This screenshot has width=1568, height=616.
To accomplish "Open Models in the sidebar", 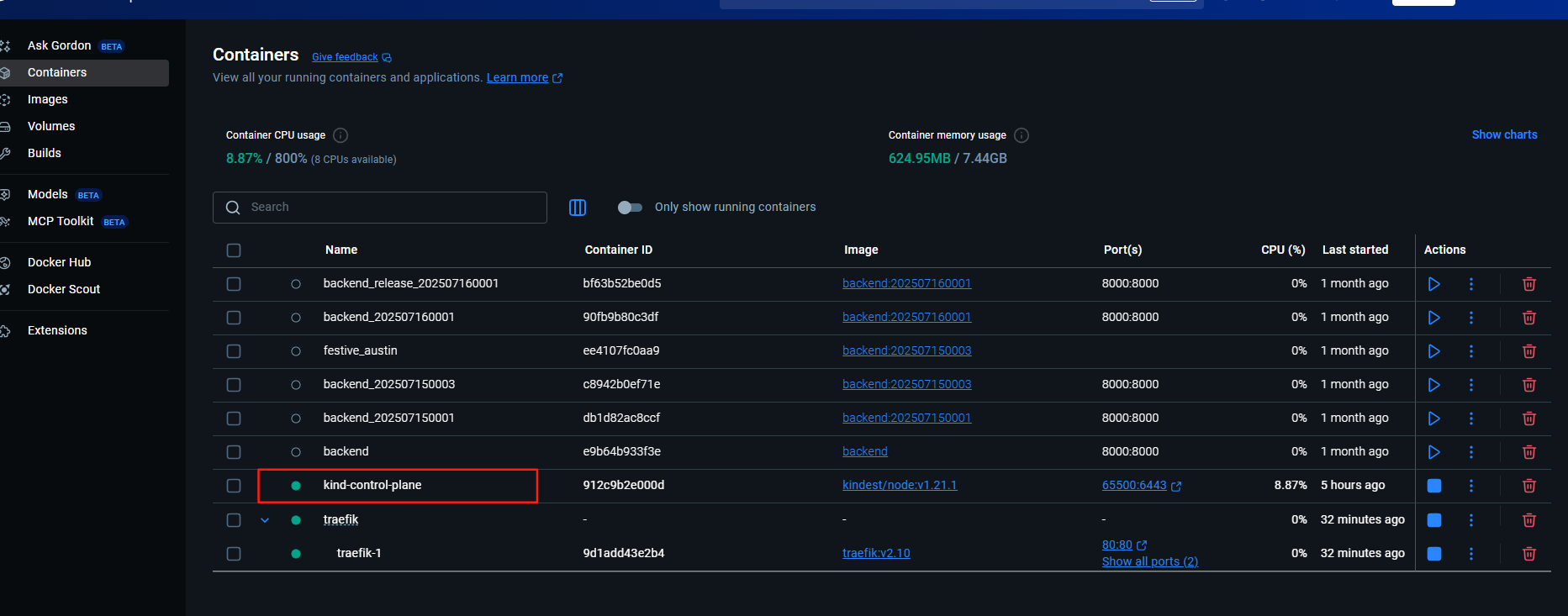I will [x=84, y=194].
